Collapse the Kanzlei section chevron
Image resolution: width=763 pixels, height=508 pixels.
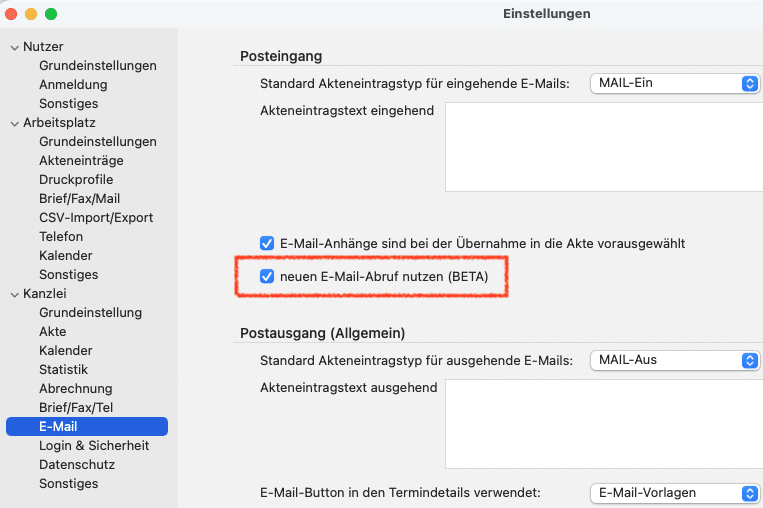(14, 294)
